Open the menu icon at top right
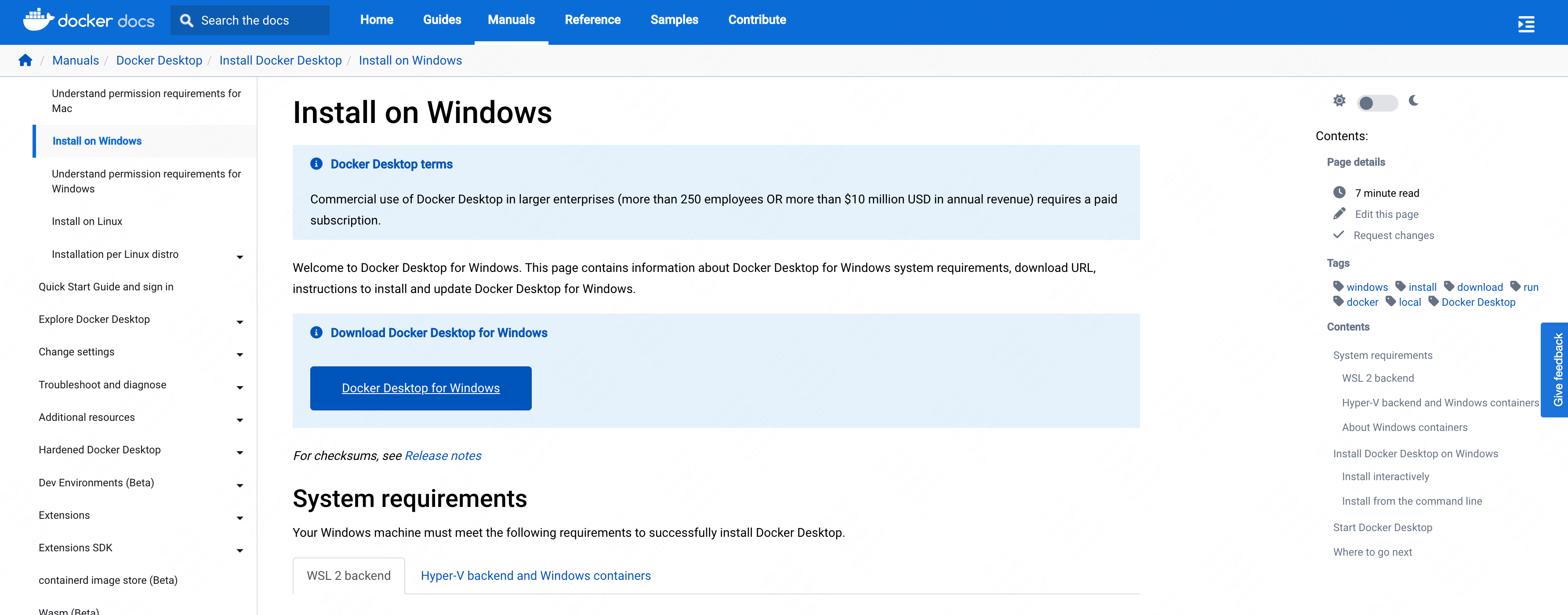The height and width of the screenshot is (615, 1568). coord(1526,24)
